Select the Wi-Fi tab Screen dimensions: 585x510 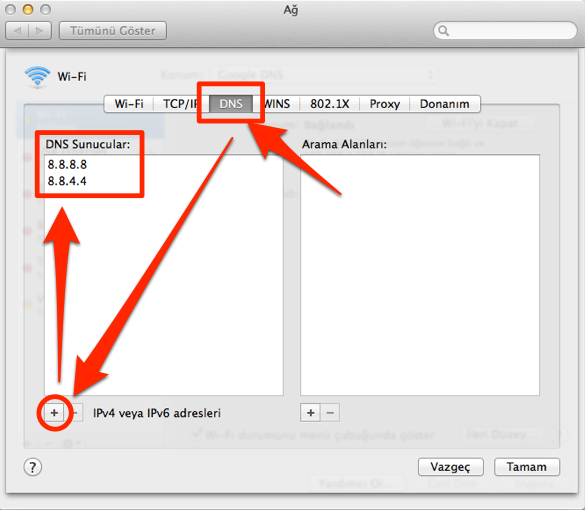(x=129, y=104)
